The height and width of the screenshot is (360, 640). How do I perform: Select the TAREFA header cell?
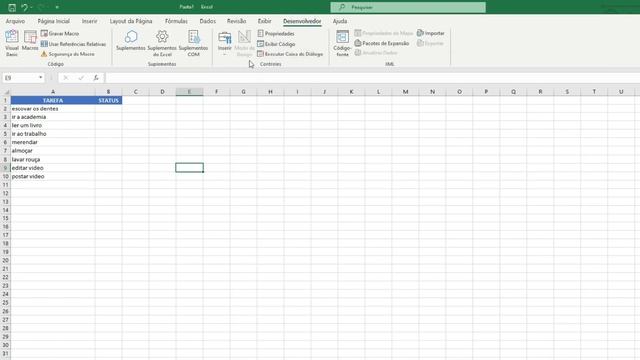[53, 100]
